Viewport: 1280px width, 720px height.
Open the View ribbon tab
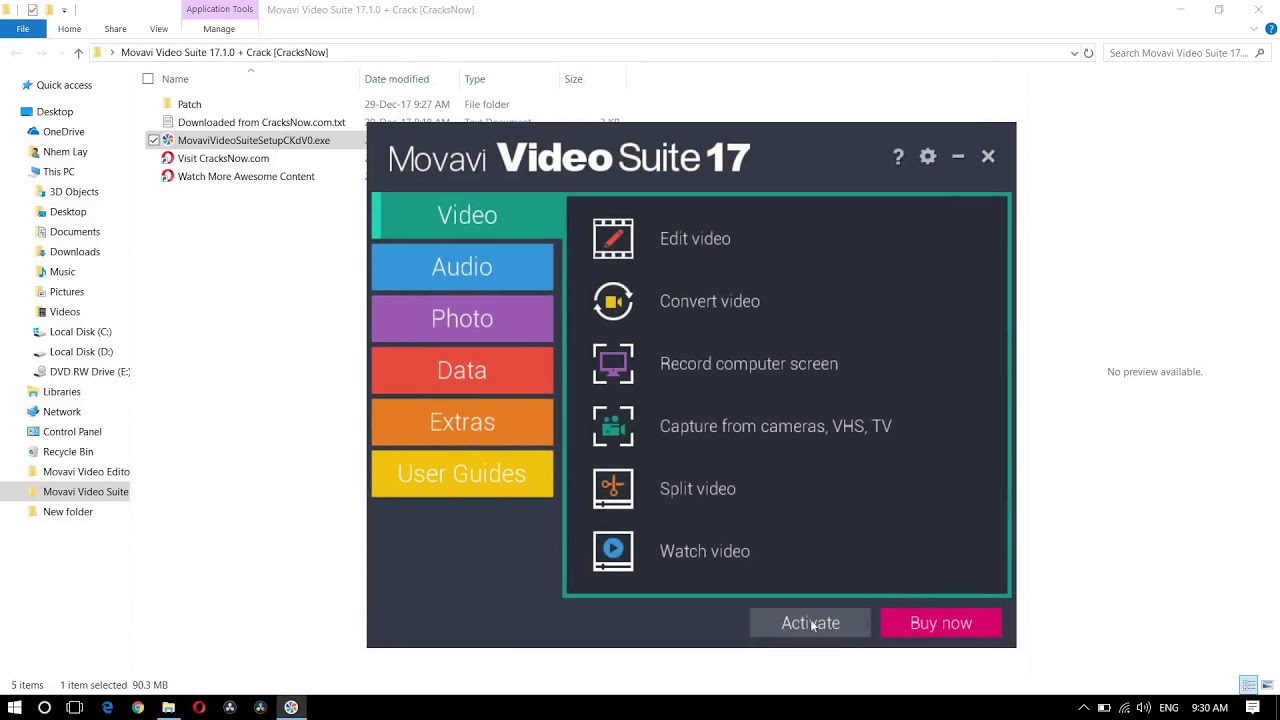(159, 29)
